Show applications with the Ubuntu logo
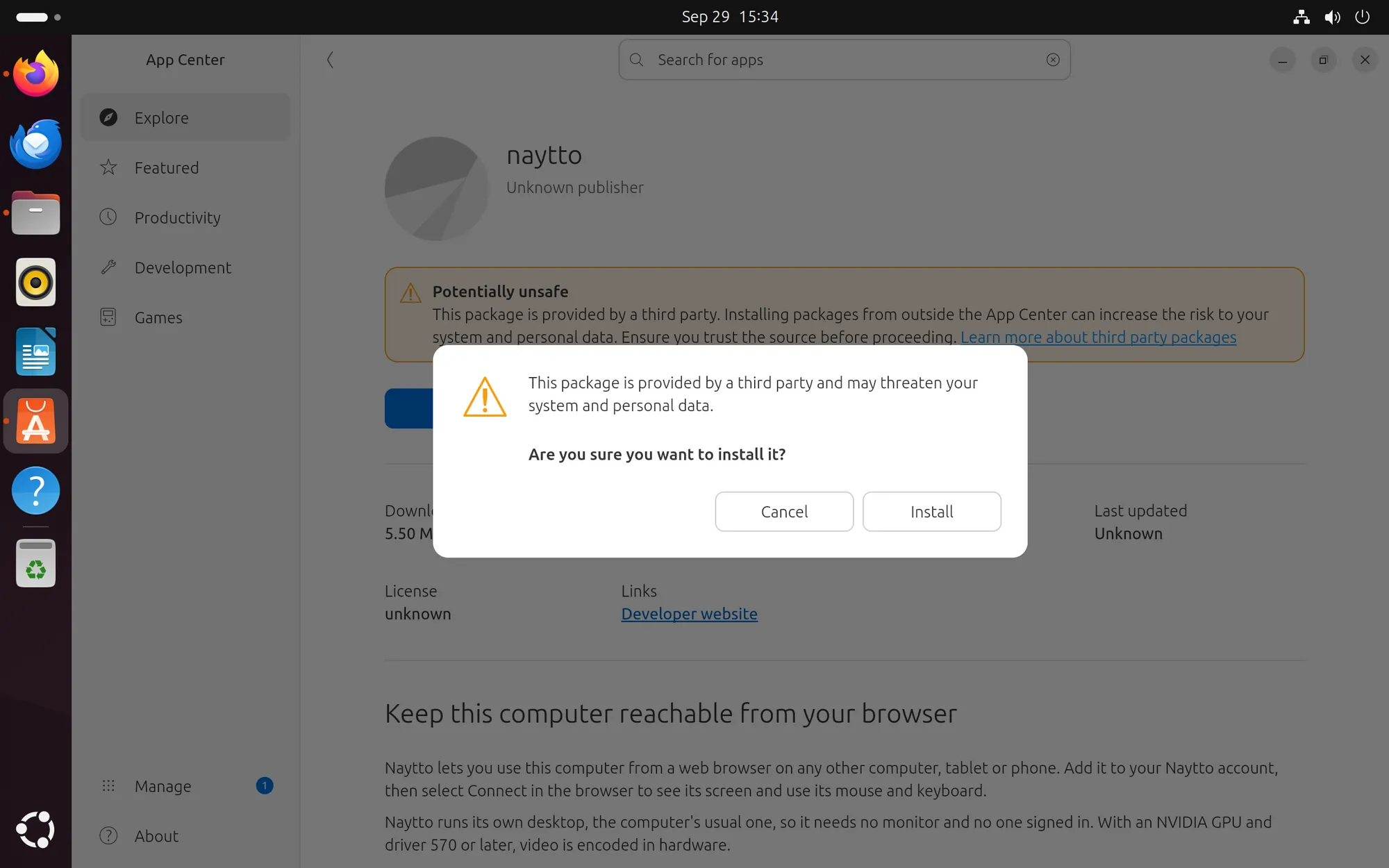 [x=36, y=829]
